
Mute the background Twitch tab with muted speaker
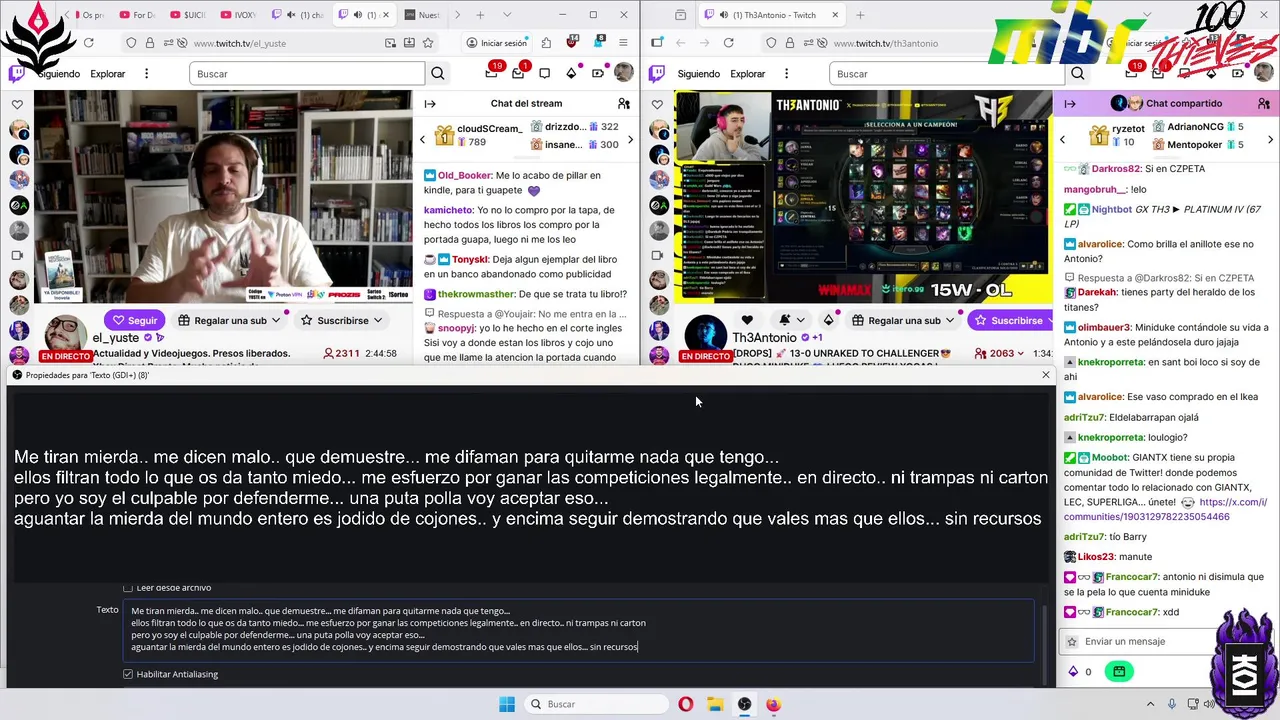[291, 15]
